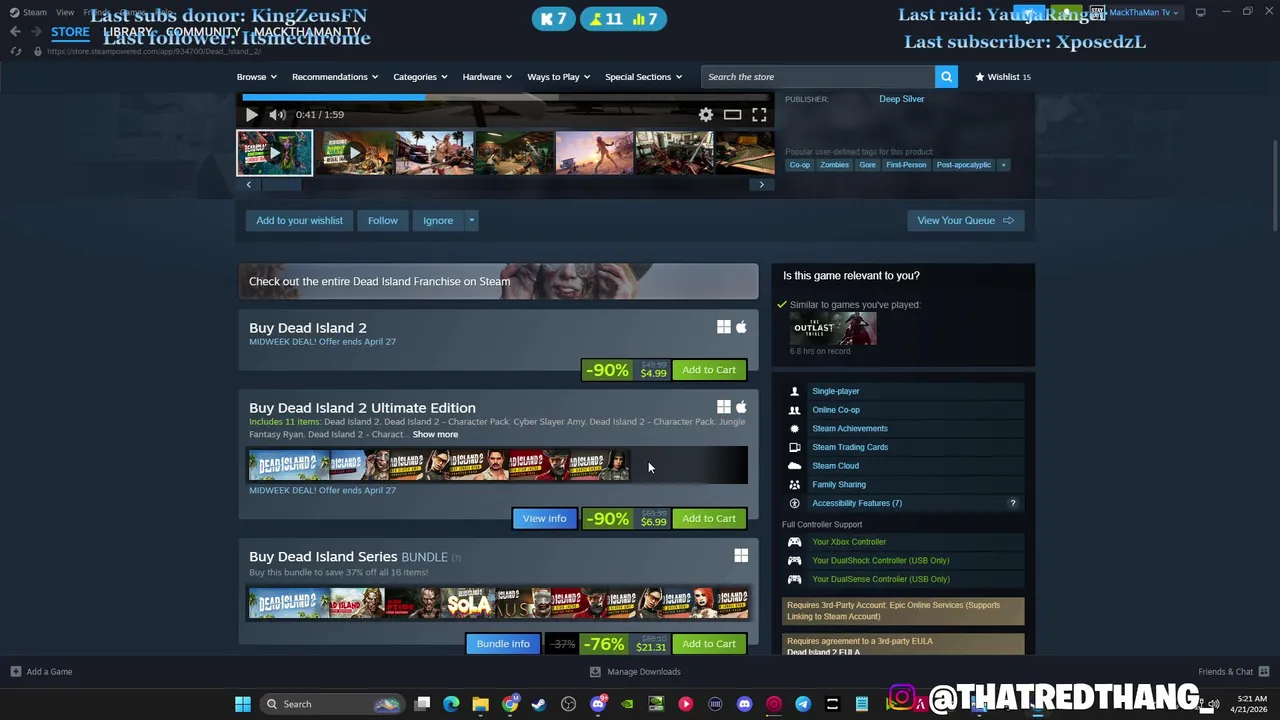1280x720 pixels.
Task: Expand Show more in Ultimate Edition contents
Action: click(435, 435)
